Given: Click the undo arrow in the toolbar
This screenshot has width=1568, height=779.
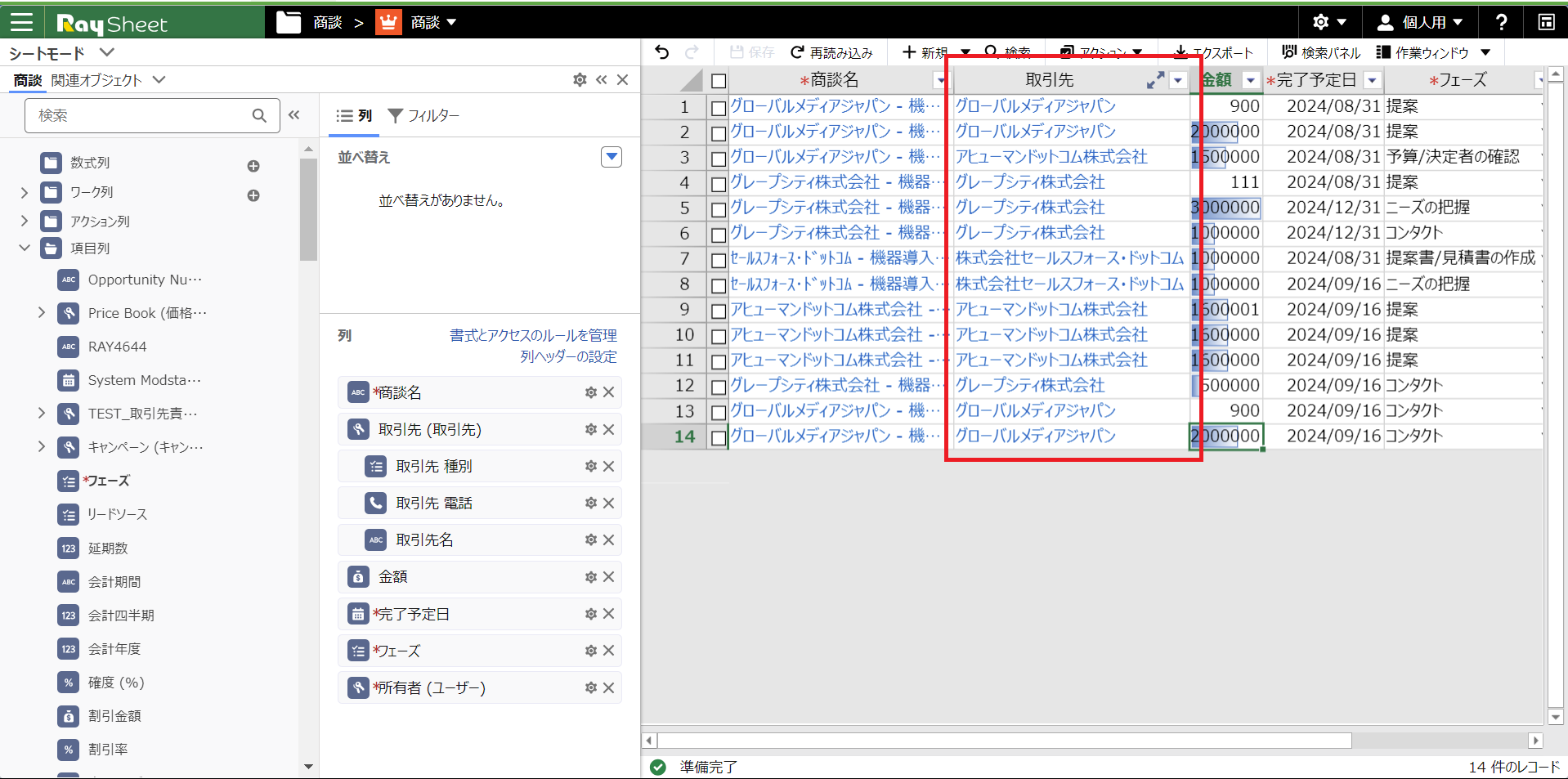Looking at the screenshot, I should 662,53.
